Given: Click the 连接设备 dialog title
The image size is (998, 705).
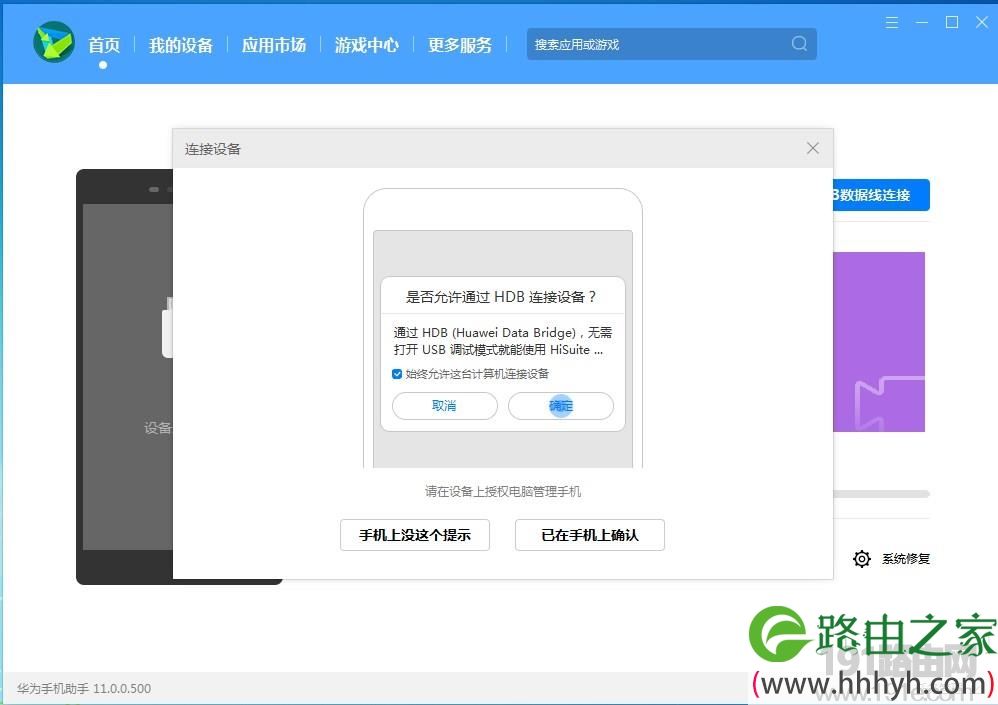Looking at the screenshot, I should (x=213, y=149).
